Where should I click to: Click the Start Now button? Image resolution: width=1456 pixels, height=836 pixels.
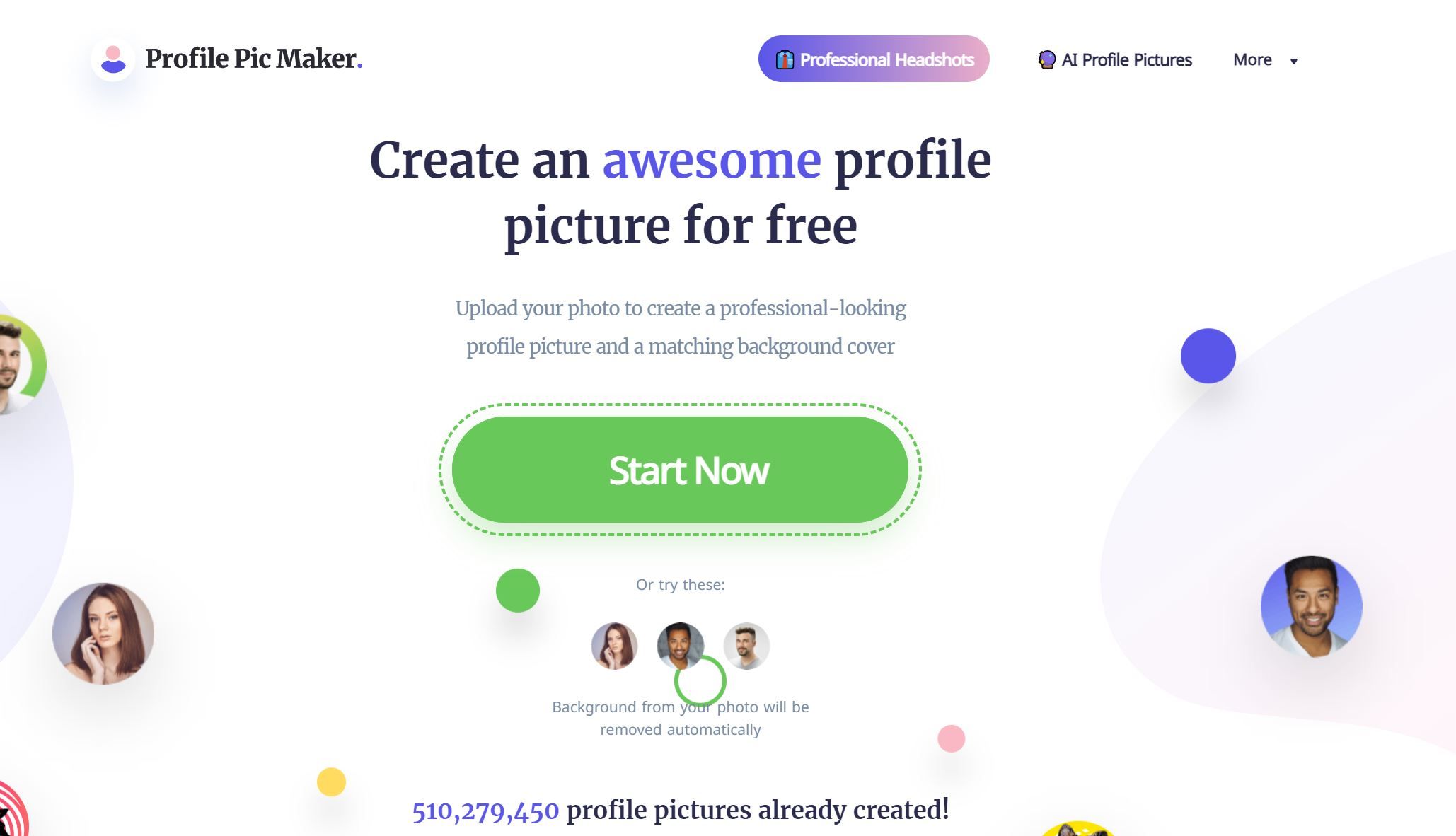[687, 469]
